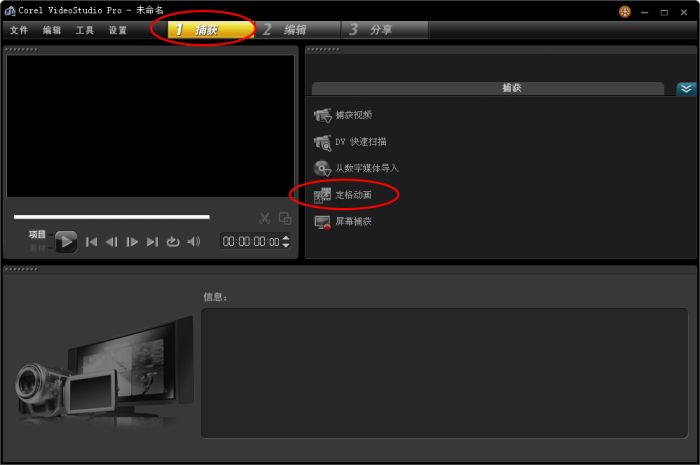This screenshot has width=700, height=465.
Task: Select the DV 快速扫描 option label
Action: [361, 142]
